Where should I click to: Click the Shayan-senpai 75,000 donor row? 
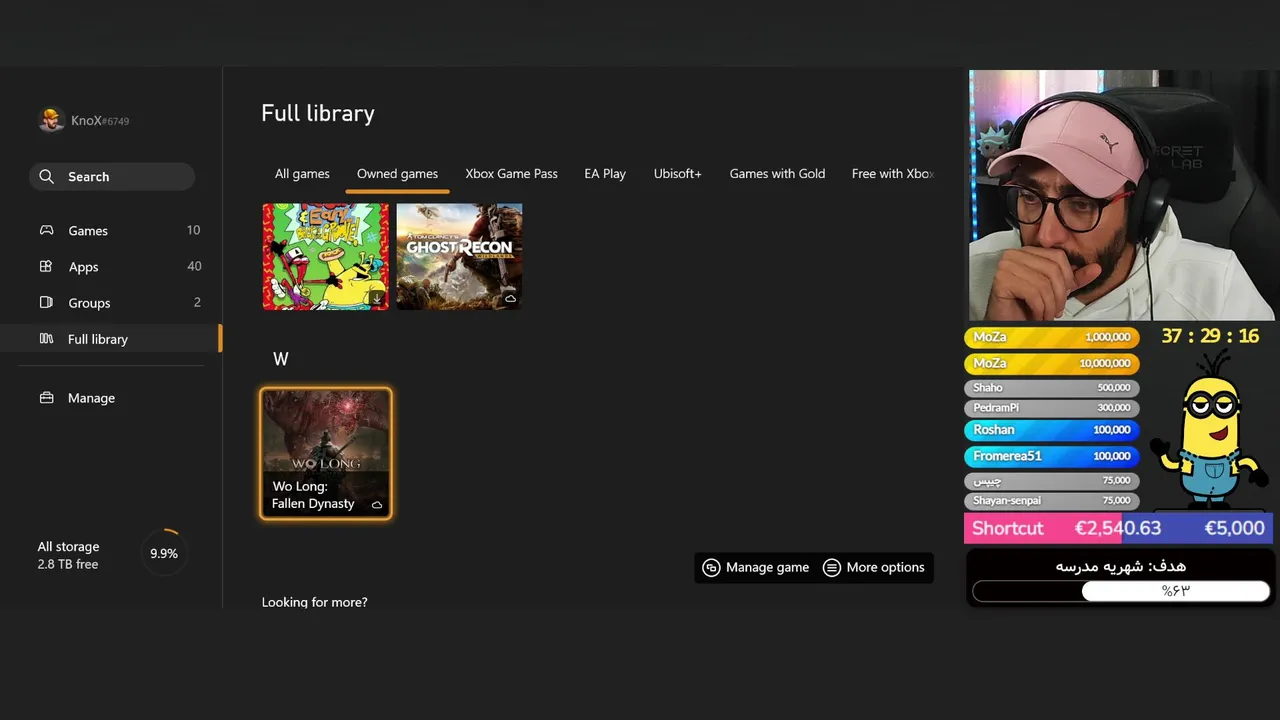[x=1051, y=500]
